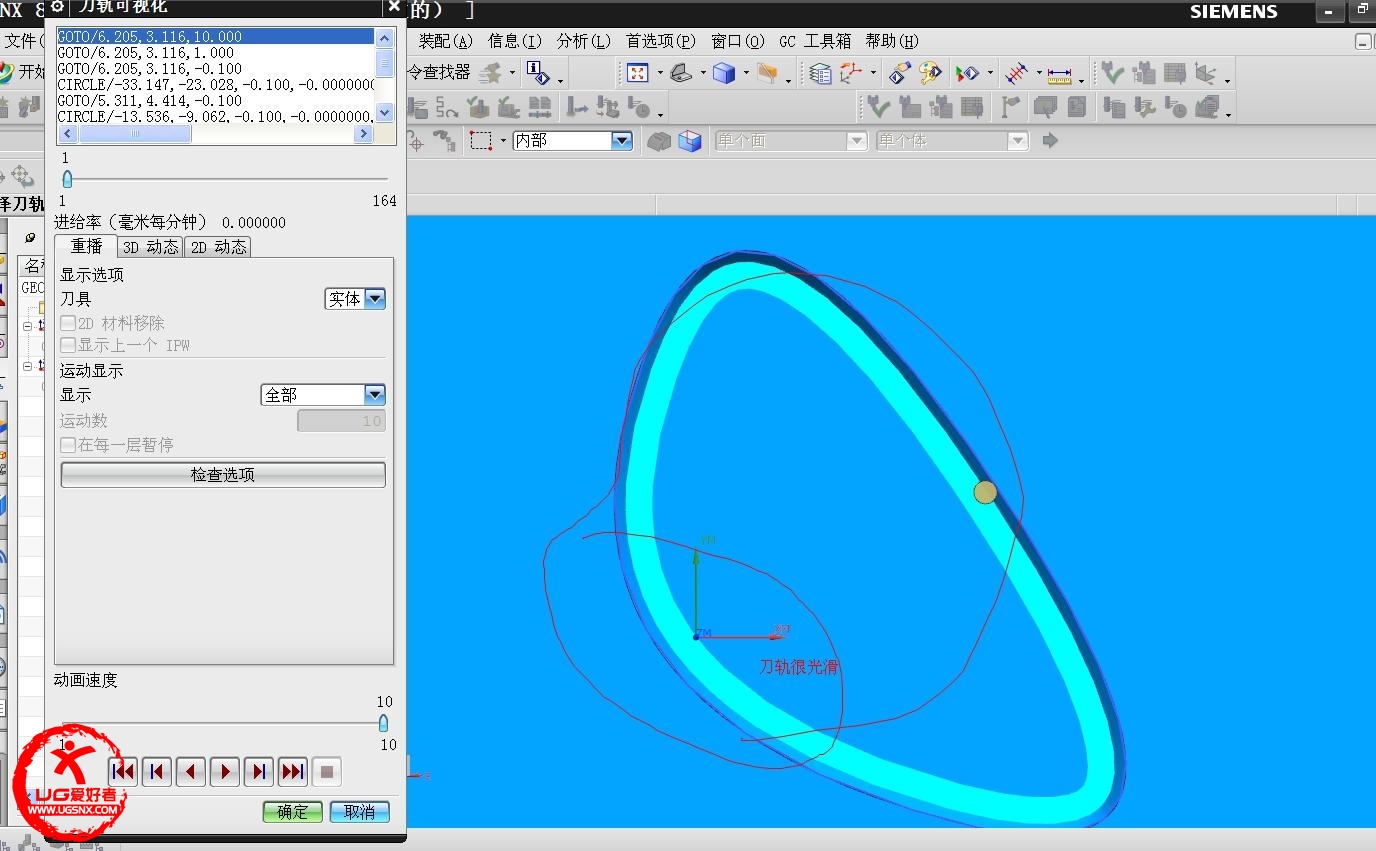Open the 信息(I) menu
1376x851 pixels.
(x=515, y=41)
